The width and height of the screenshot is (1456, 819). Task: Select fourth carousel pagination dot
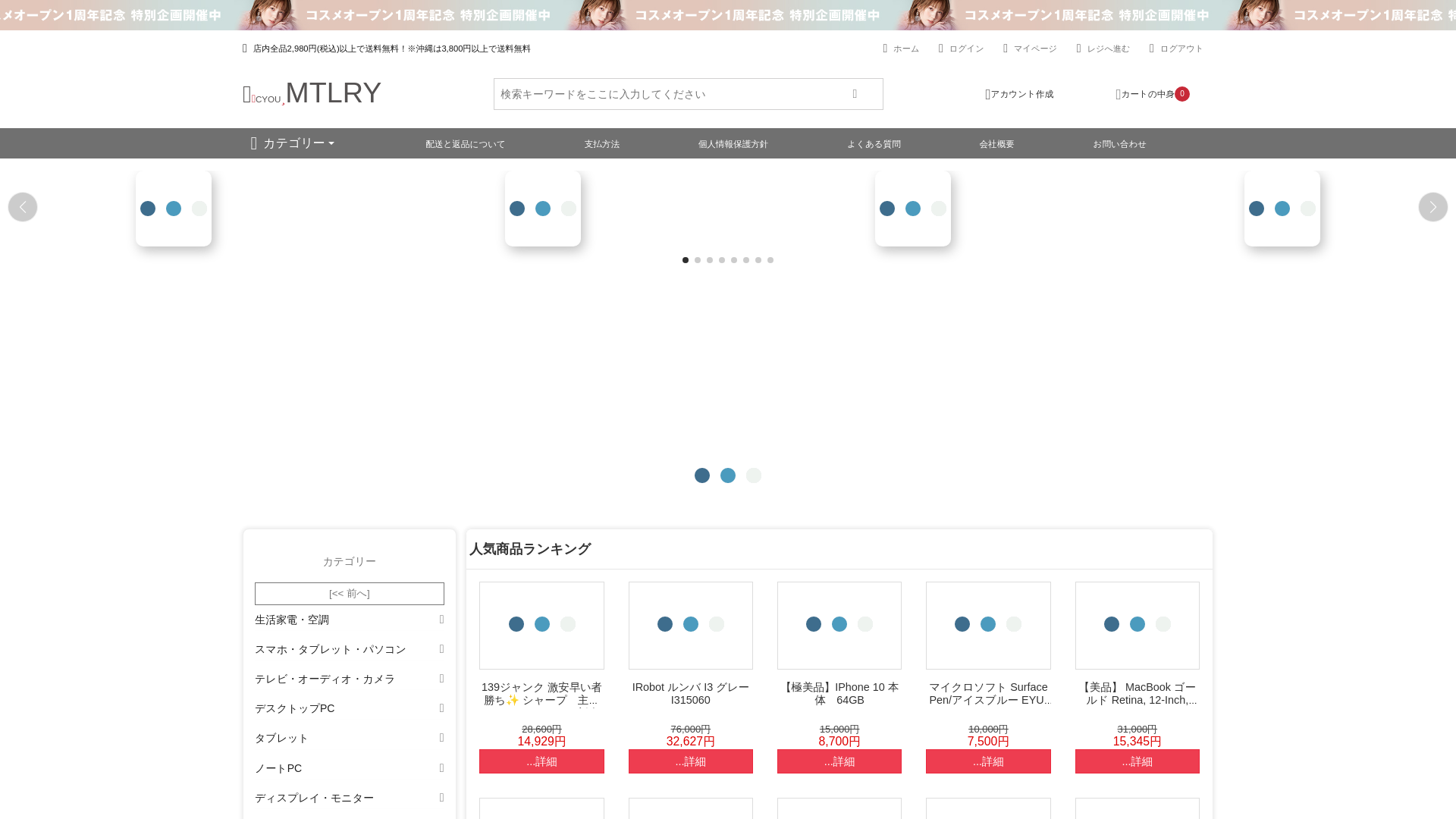click(722, 260)
